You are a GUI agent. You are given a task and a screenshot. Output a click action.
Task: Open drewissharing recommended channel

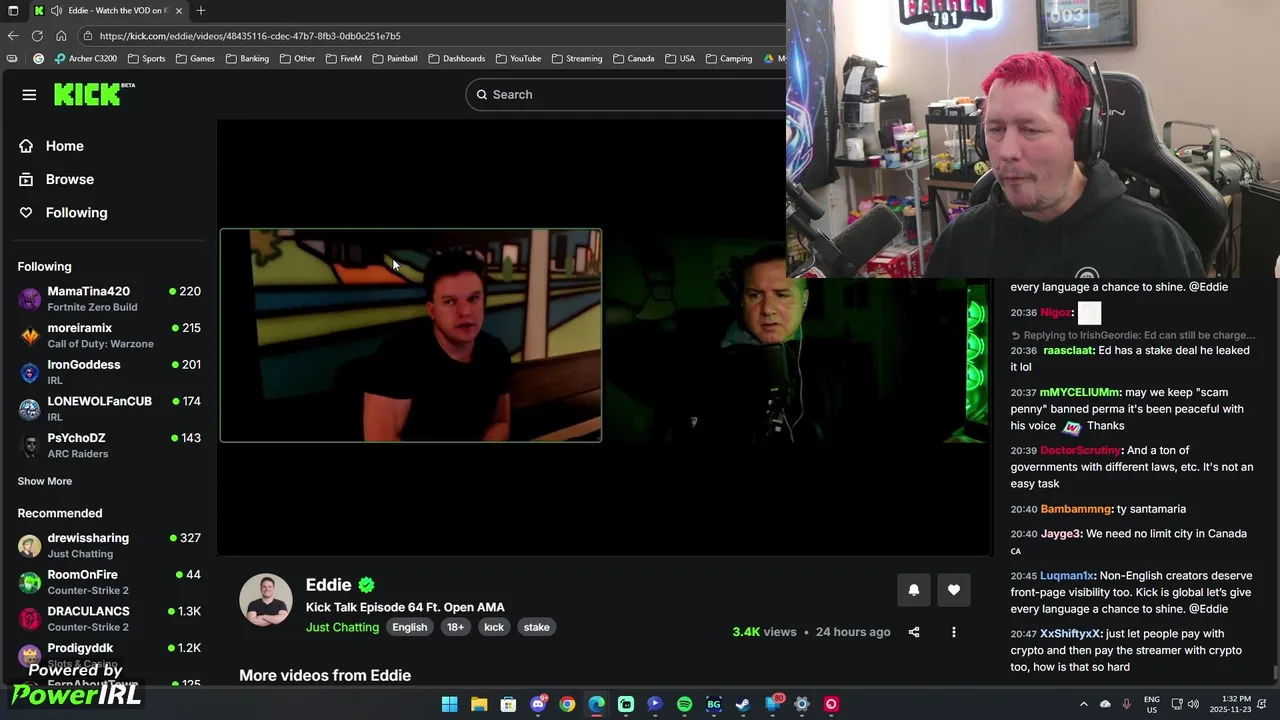coord(109,545)
